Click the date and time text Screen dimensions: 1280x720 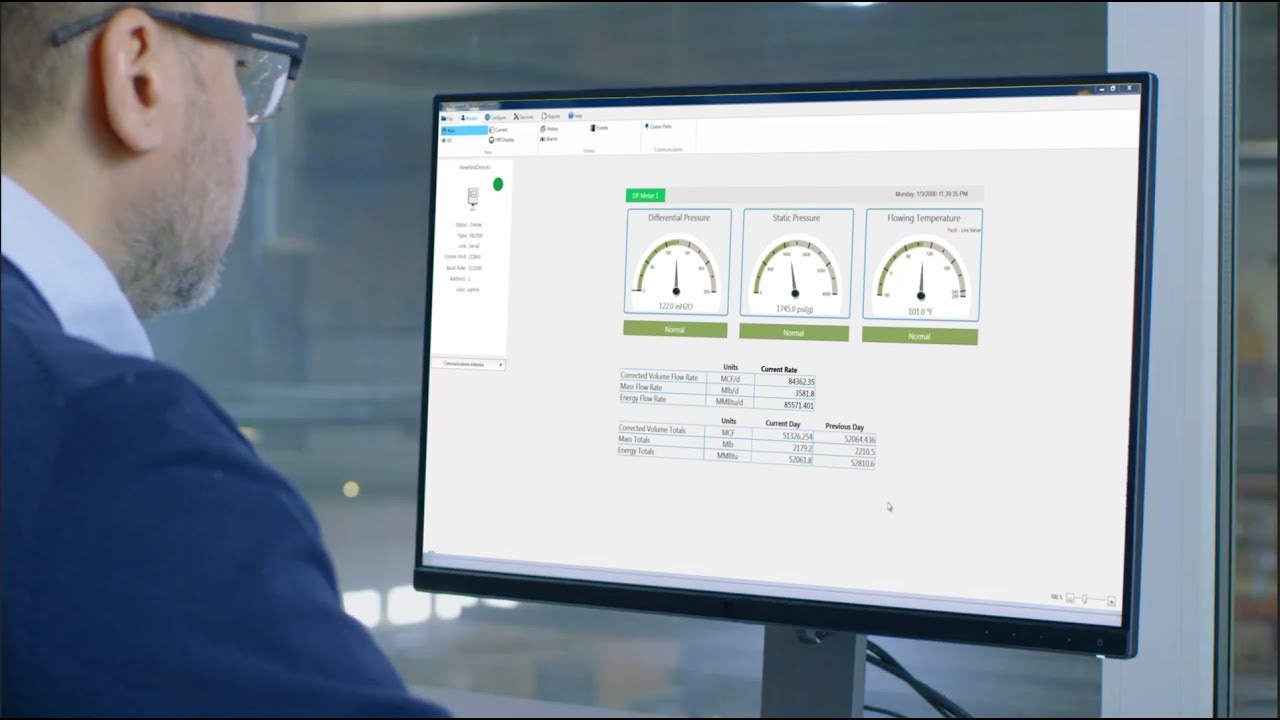[x=931, y=194]
